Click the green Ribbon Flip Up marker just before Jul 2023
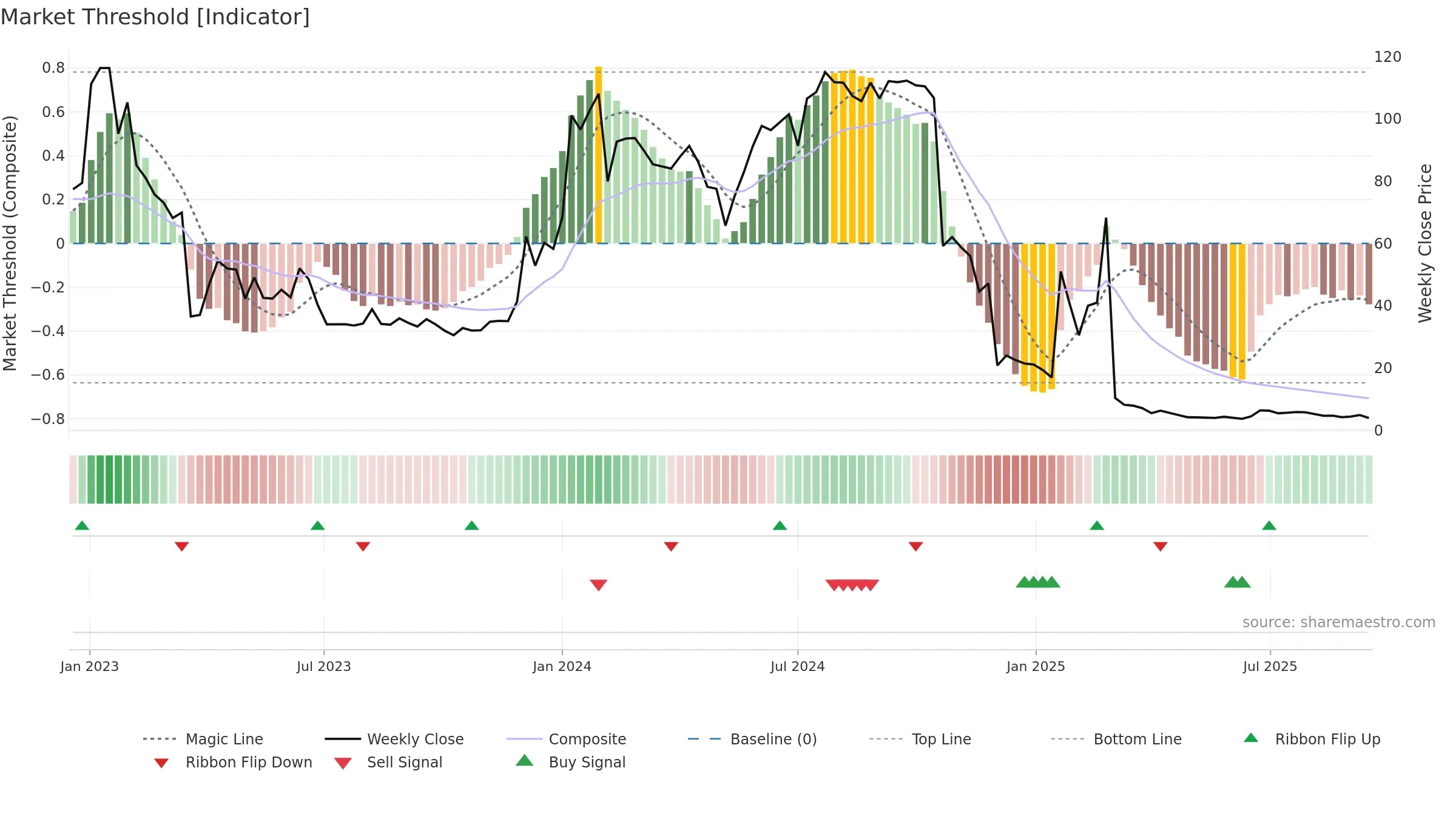Screen dimensions: 1456x819 point(317,525)
